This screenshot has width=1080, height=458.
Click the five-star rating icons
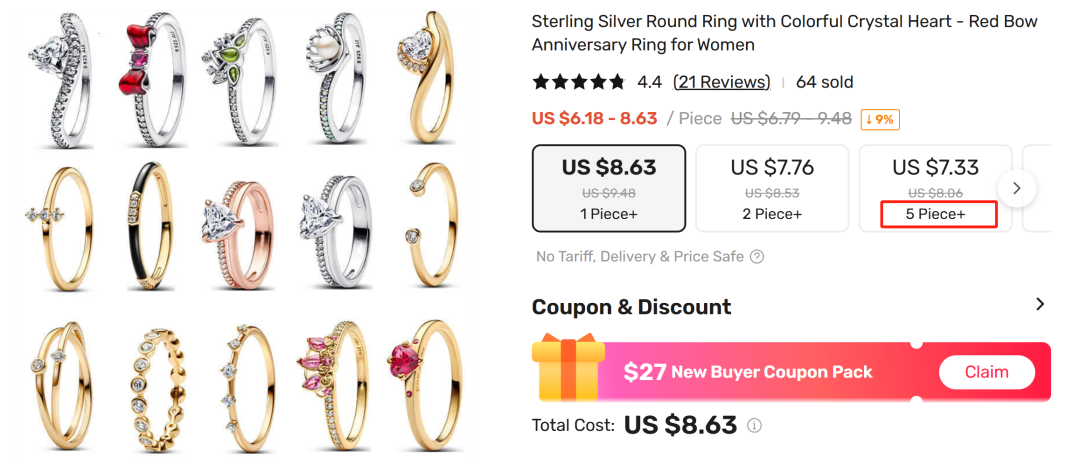(579, 82)
